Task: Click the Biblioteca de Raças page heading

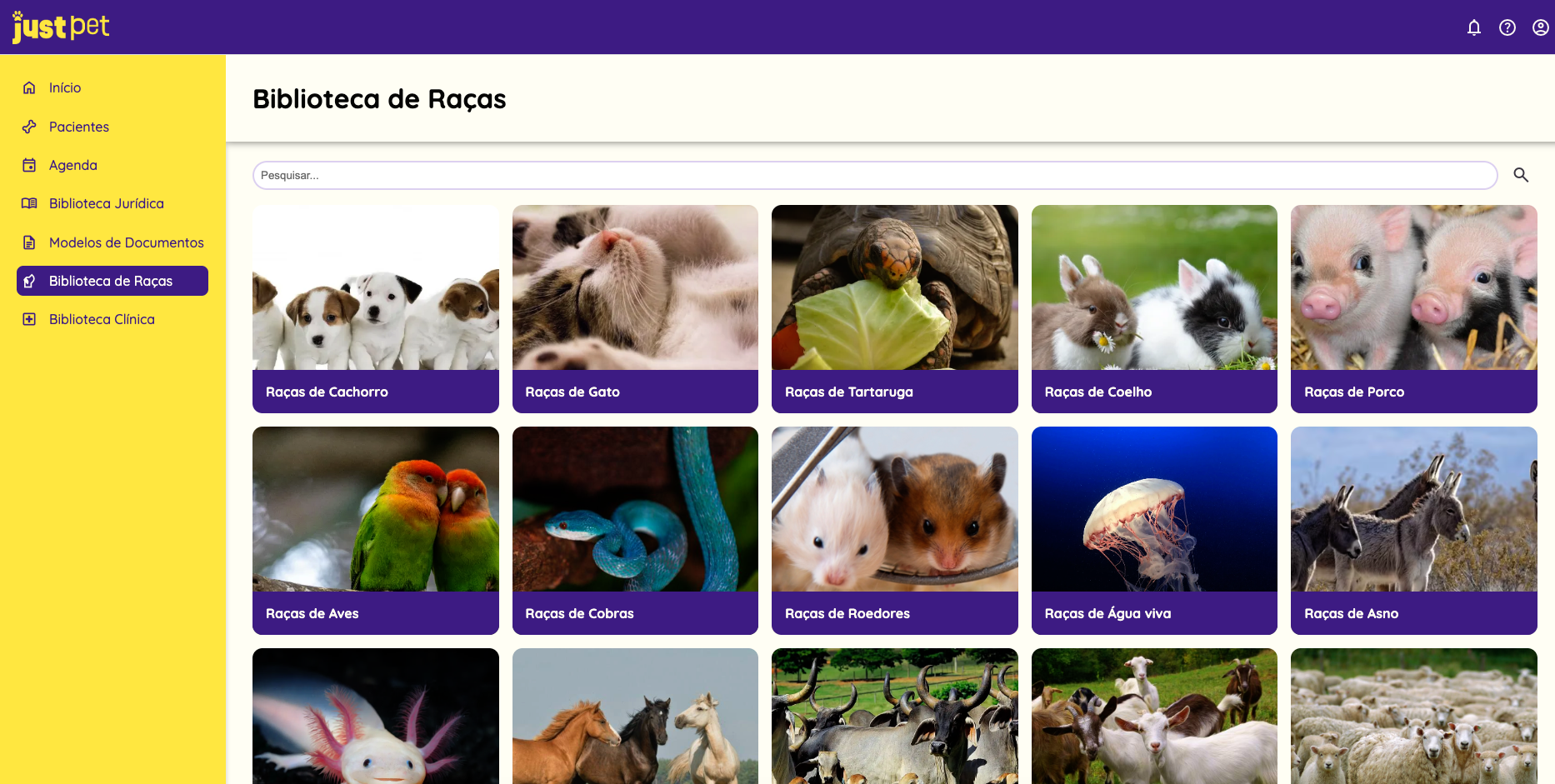Action: click(379, 99)
